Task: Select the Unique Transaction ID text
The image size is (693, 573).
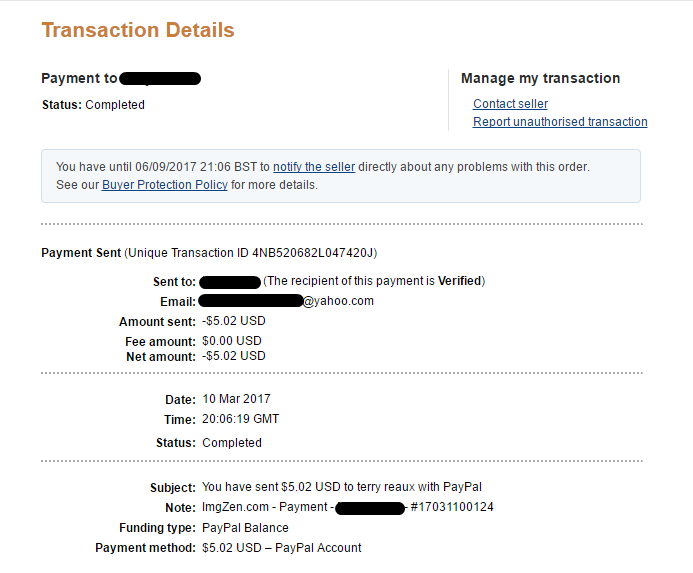Action: pyautogui.click(x=301, y=253)
